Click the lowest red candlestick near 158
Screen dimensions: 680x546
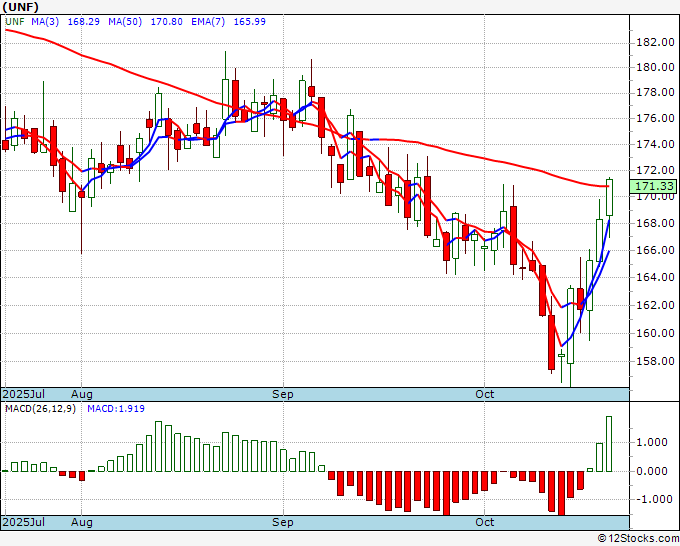pos(552,343)
